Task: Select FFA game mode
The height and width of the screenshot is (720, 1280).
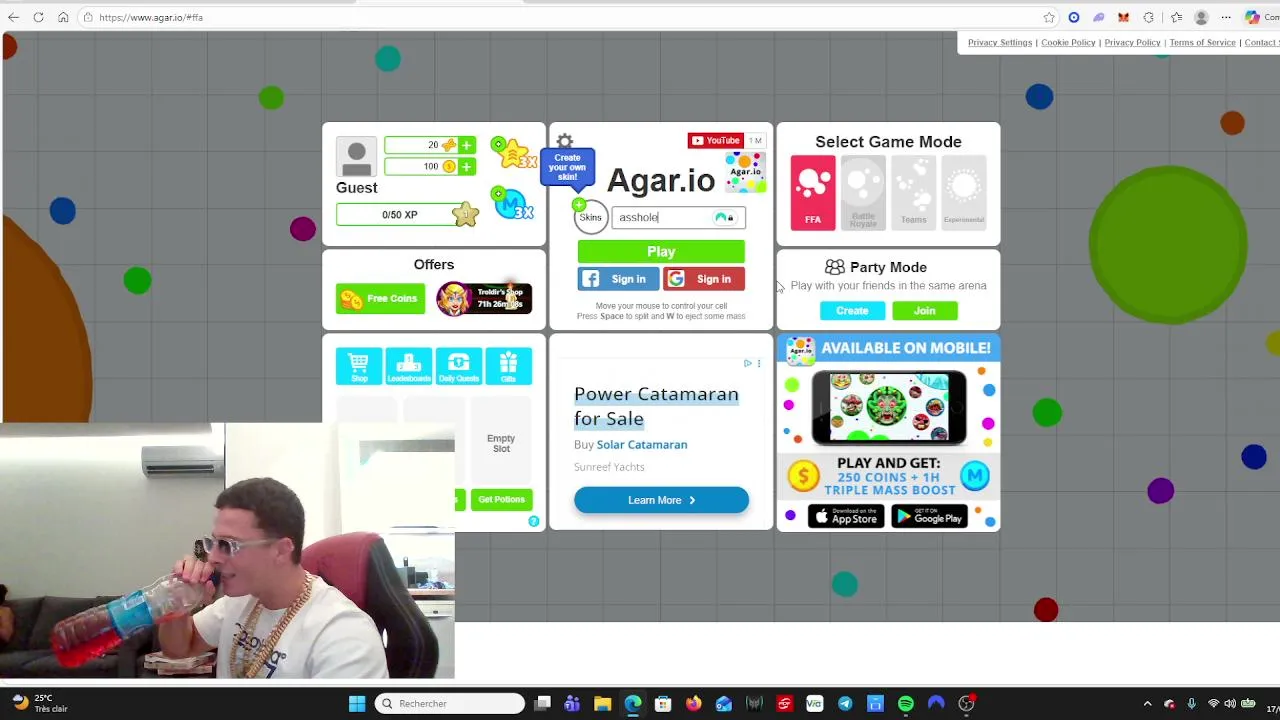Action: point(813,192)
